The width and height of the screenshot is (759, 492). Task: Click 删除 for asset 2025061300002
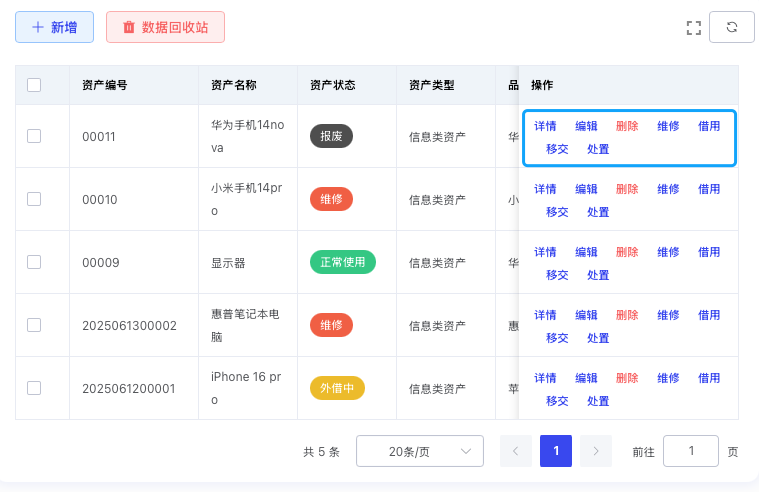click(627, 315)
